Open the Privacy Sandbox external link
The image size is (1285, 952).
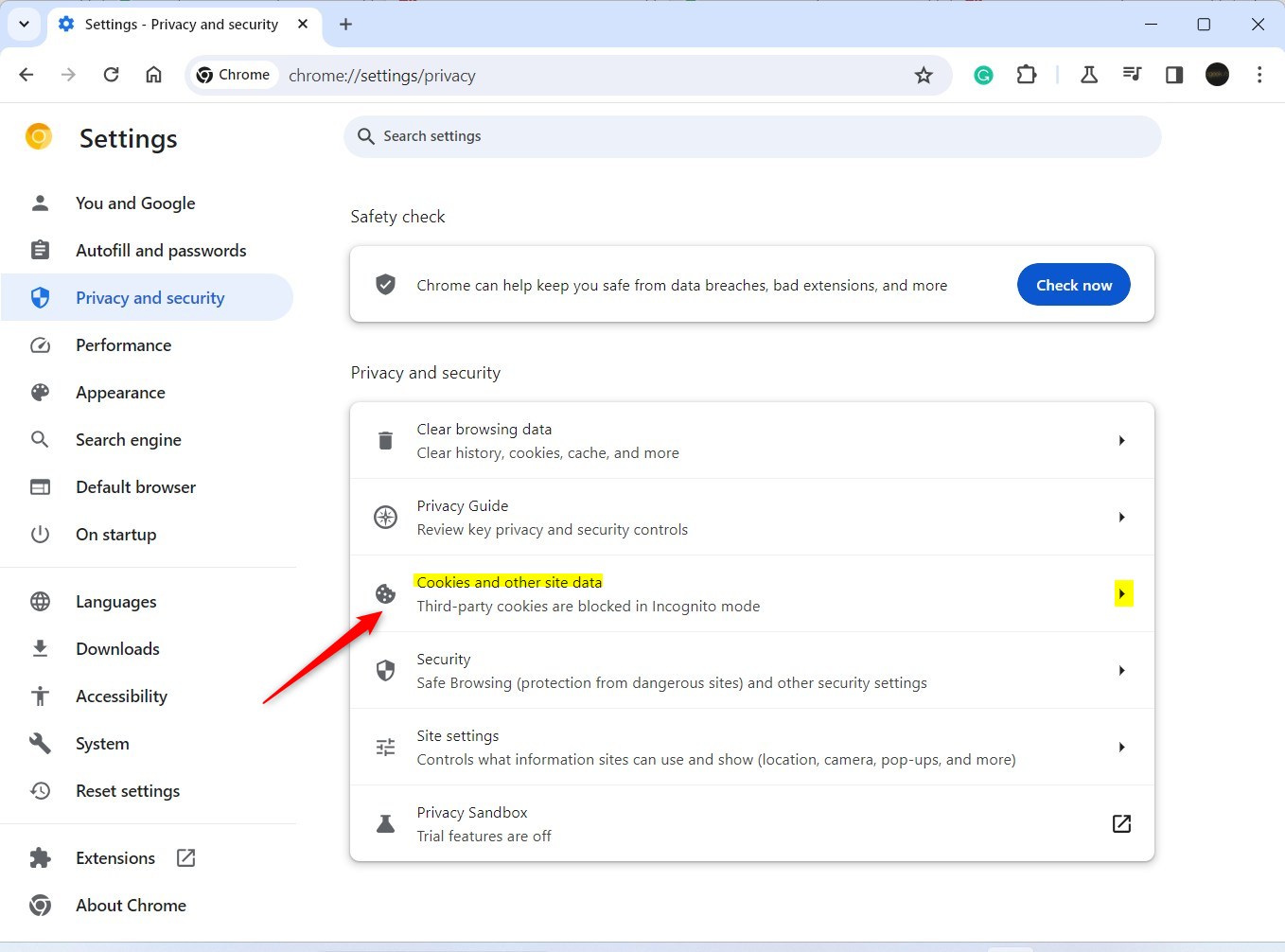pos(1120,823)
